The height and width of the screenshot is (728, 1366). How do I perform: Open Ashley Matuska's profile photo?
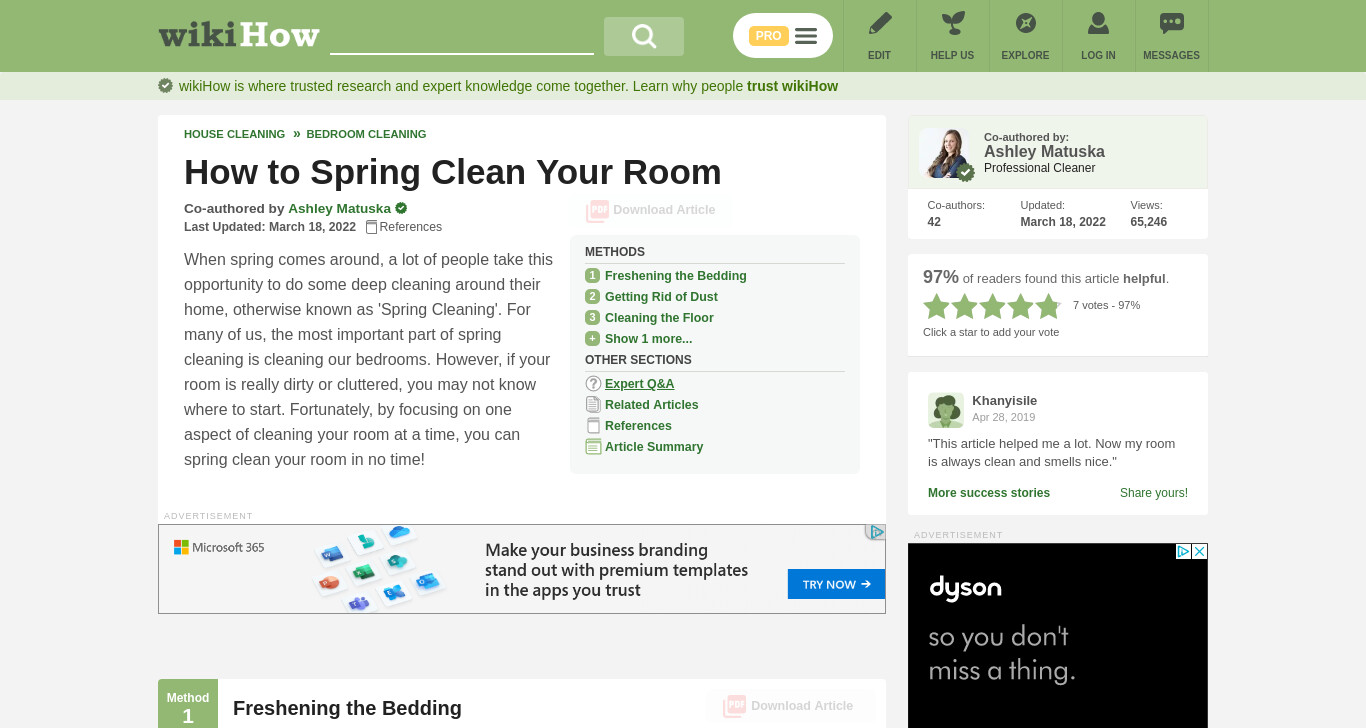(944, 153)
